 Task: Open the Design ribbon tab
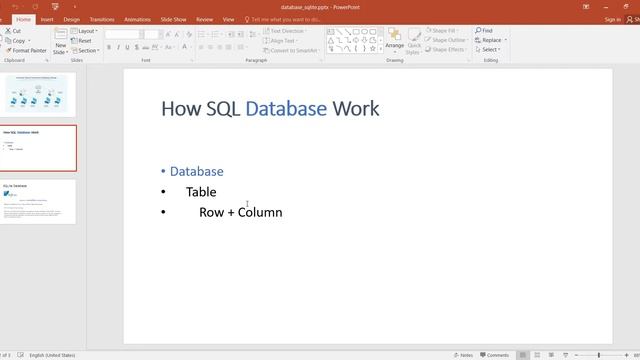pyautogui.click(x=71, y=20)
